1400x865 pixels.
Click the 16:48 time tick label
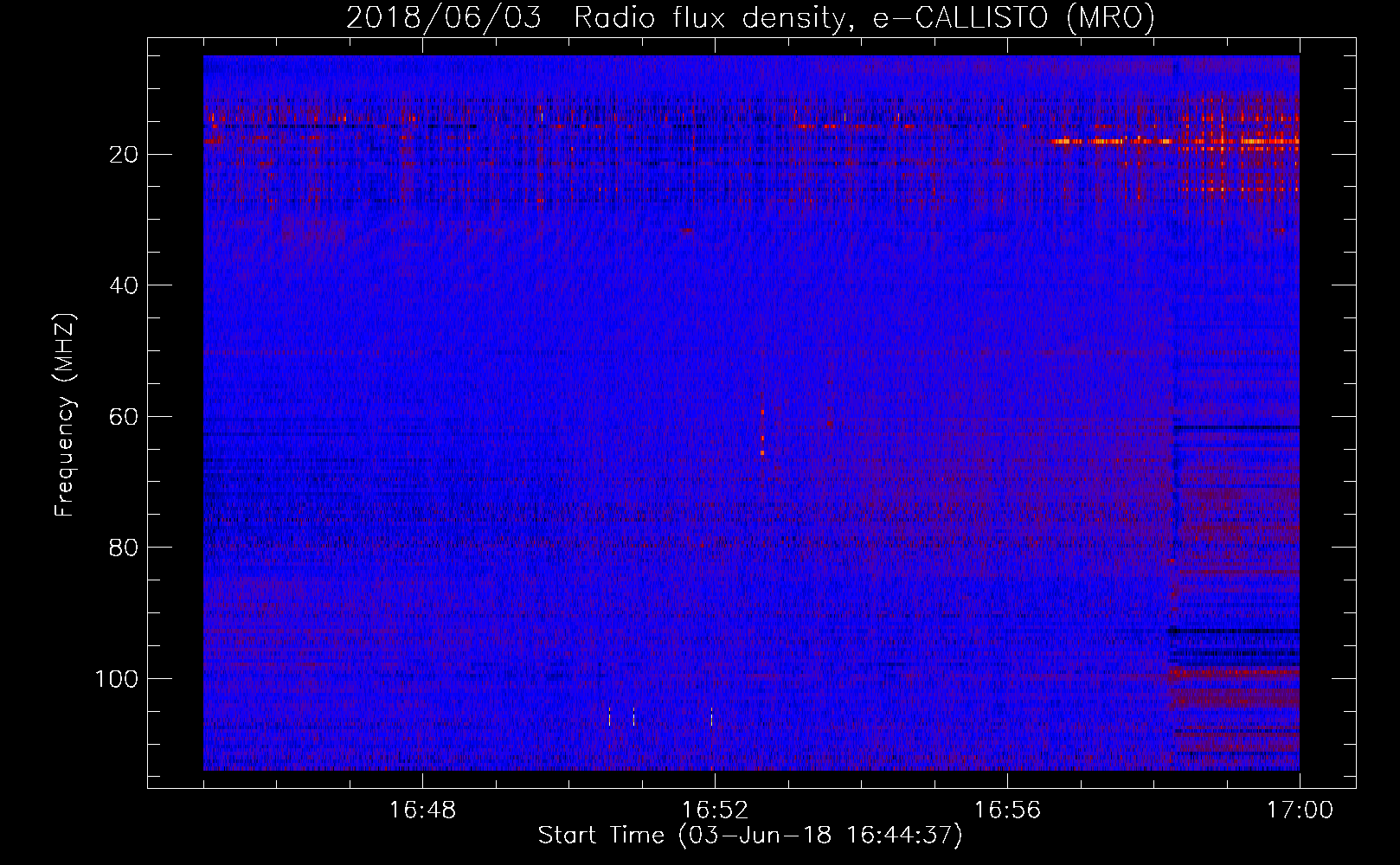422,811
